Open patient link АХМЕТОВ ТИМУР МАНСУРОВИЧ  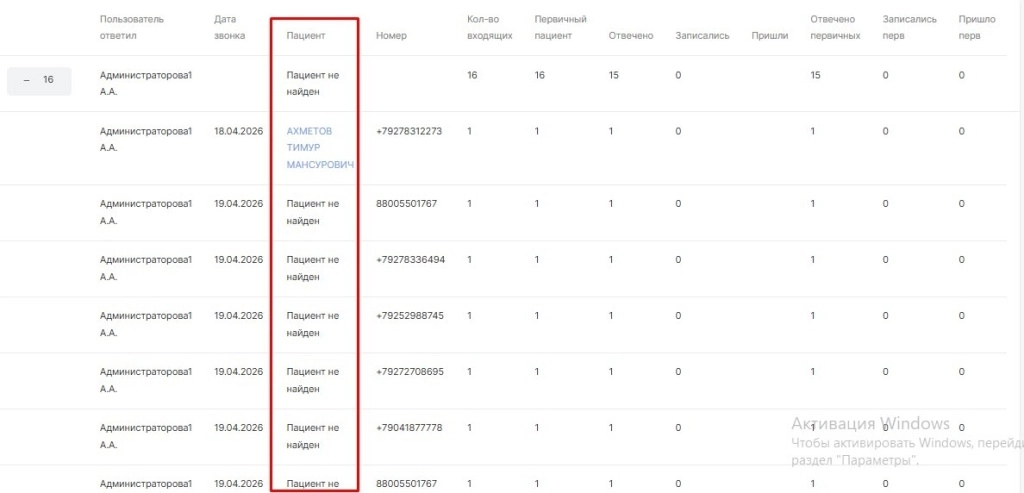pos(320,148)
